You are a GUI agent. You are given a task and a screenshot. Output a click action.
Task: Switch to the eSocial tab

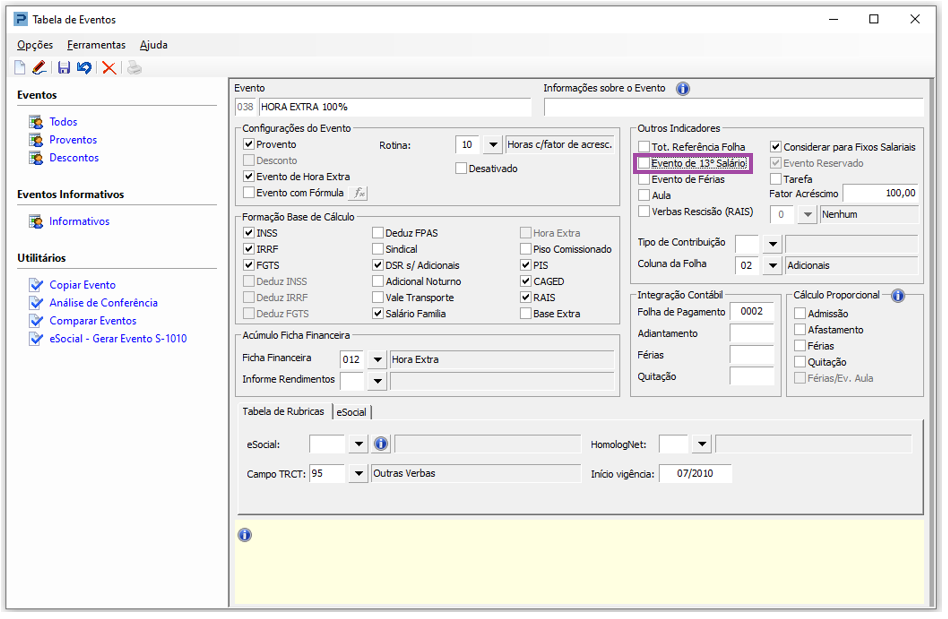click(x=351, y=411)
